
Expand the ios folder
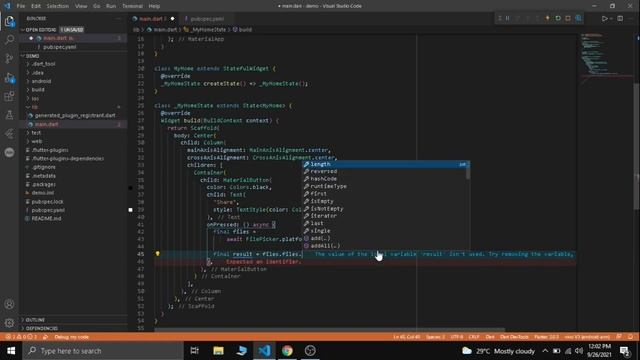tap(35, 98)
